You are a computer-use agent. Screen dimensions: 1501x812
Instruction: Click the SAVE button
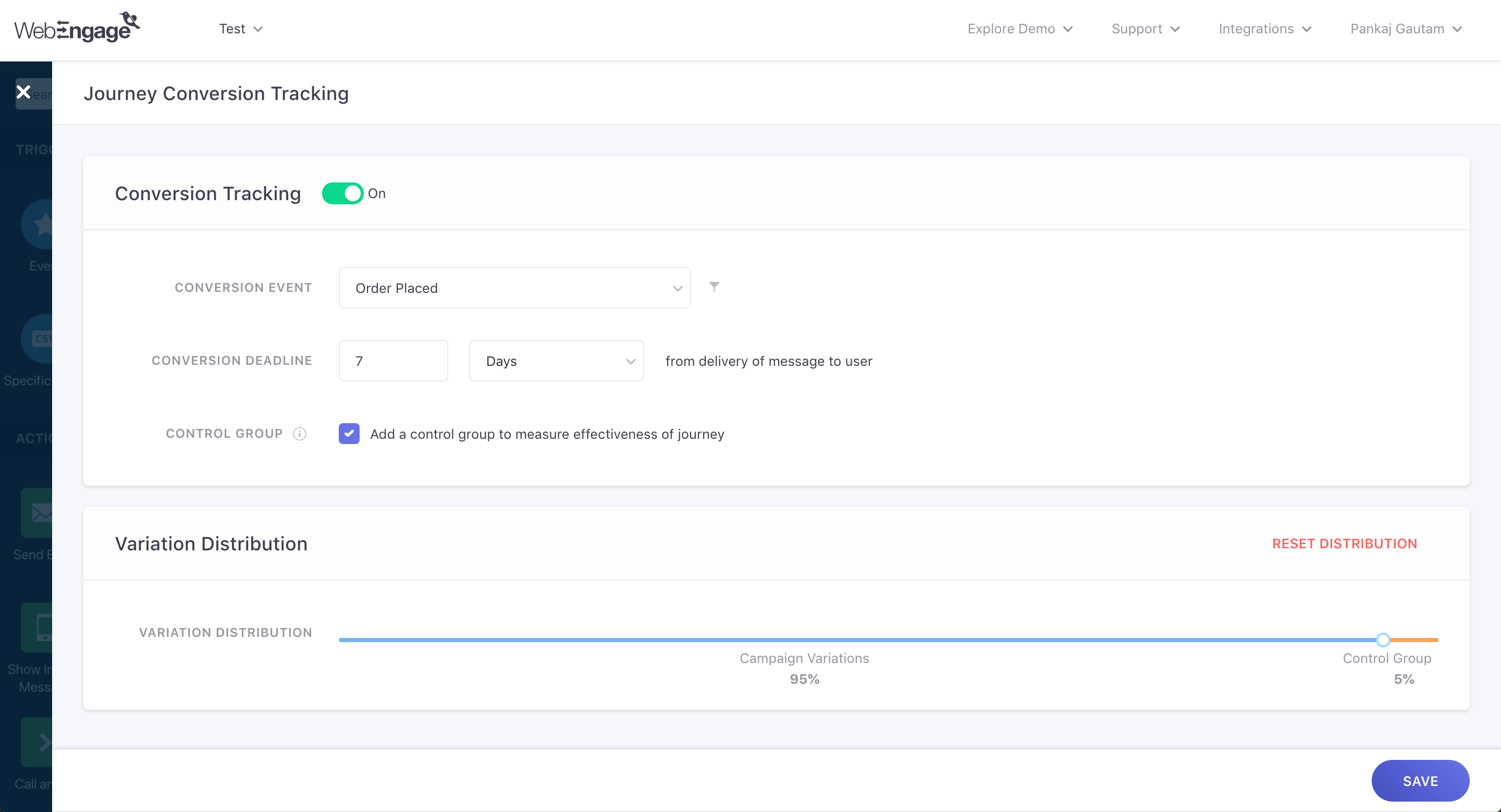click(1419, 781)
